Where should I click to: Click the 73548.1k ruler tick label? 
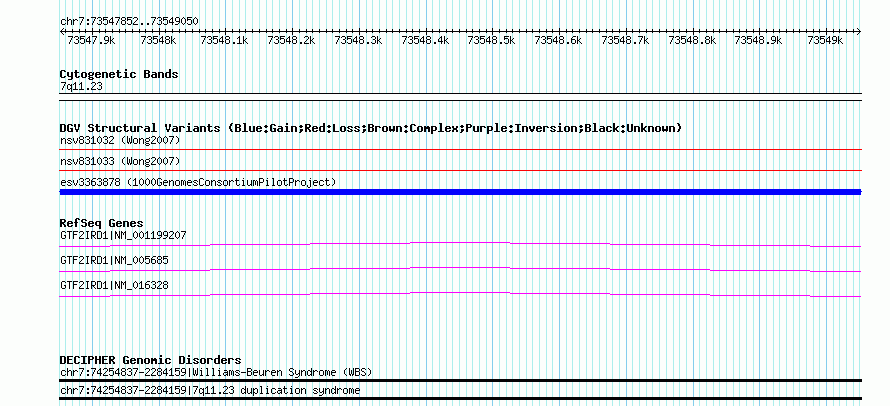[x=225, y=40]
